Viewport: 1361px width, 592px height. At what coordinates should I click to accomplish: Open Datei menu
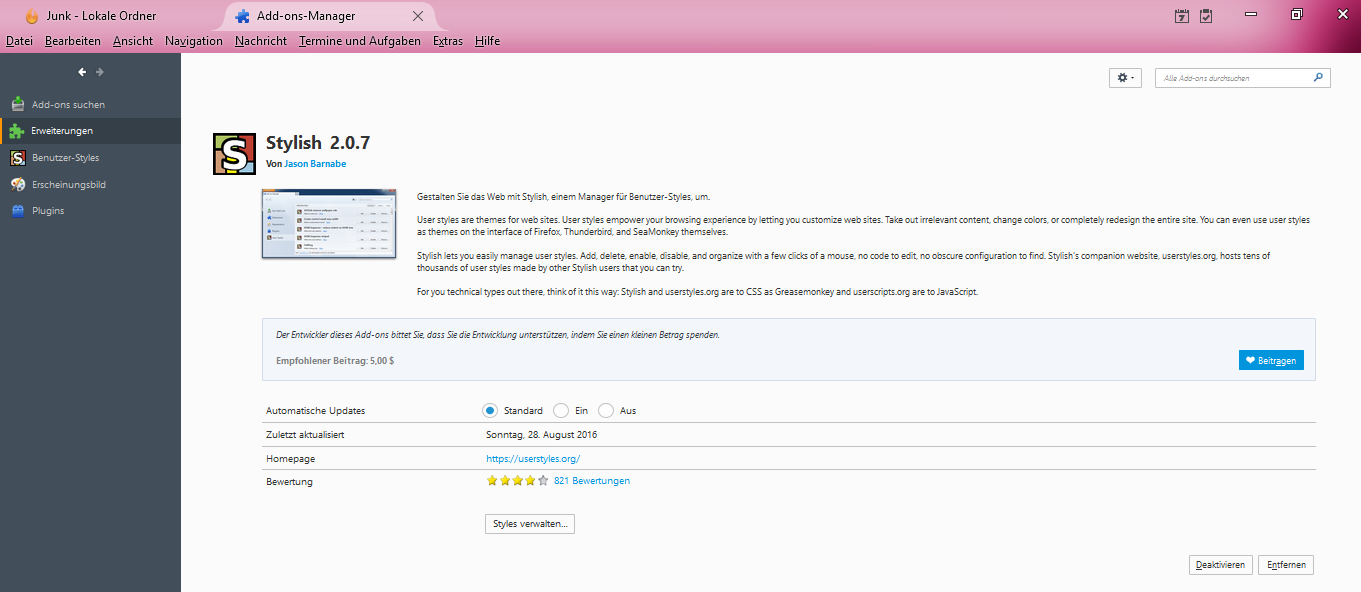click(x=20, y=41)
